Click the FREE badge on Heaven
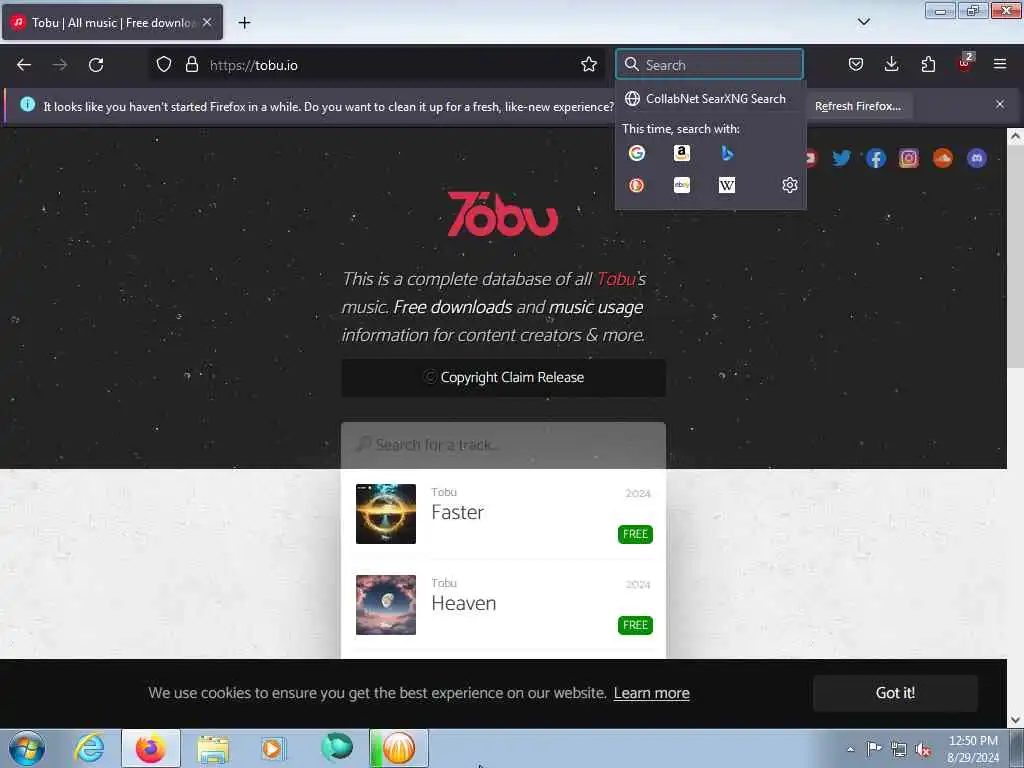Screen dimensions: 1024x768 (x=635, y=625)
